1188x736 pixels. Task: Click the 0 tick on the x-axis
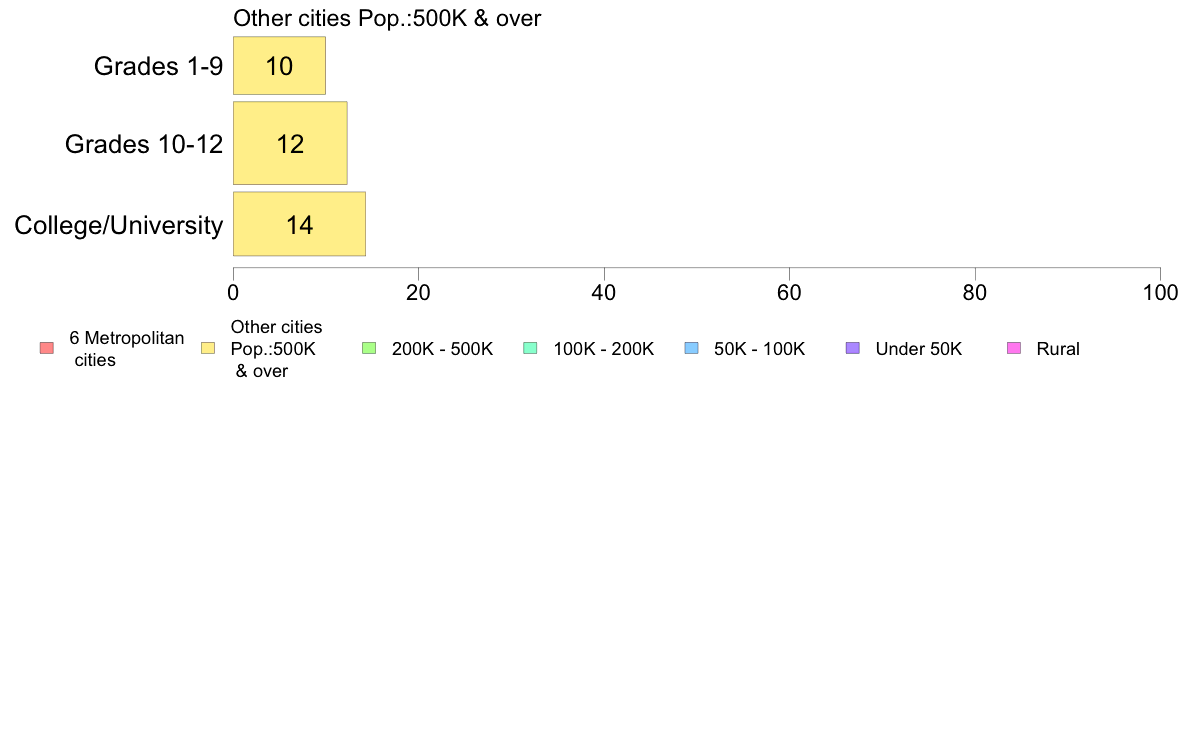[x=233, y=293]
